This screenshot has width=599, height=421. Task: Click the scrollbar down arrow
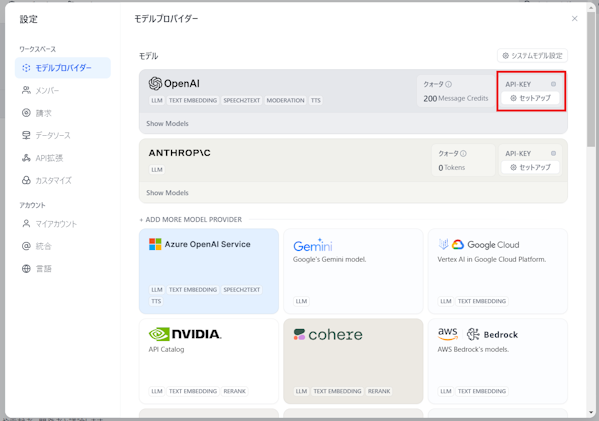click(591, 413)
